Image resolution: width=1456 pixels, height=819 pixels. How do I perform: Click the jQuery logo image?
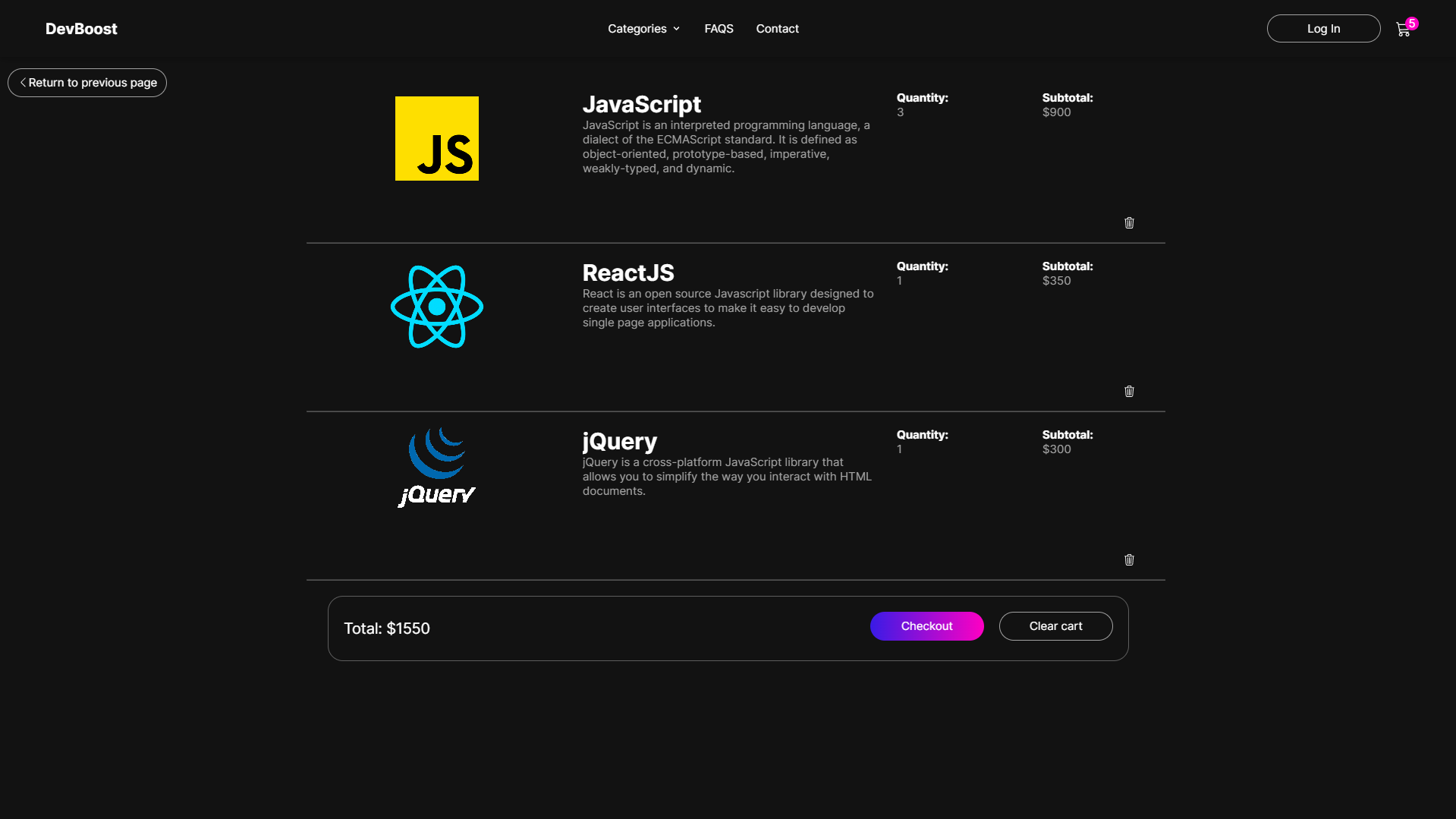coord(437,467)
